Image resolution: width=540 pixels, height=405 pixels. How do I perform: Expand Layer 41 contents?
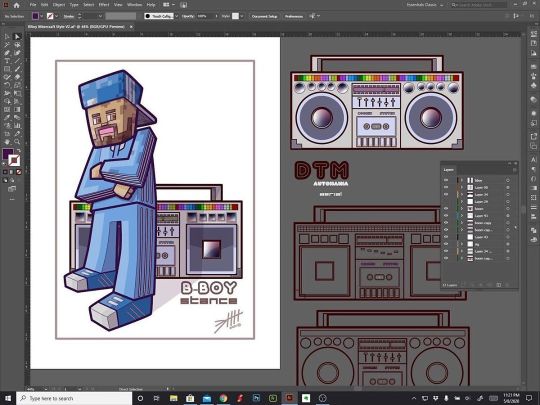(x=462, y=216)
